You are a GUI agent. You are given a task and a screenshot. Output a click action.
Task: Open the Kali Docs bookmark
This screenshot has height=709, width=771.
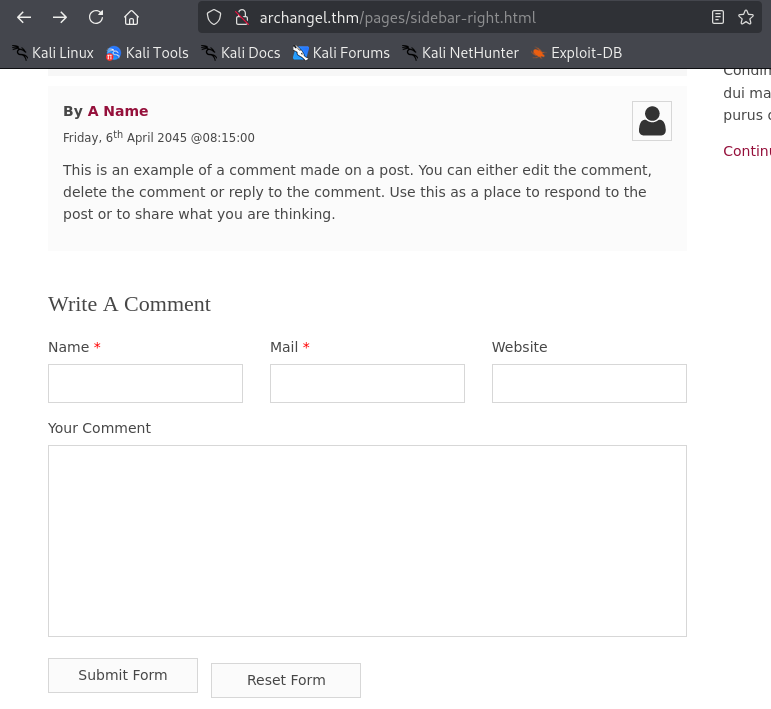(240, 53)
